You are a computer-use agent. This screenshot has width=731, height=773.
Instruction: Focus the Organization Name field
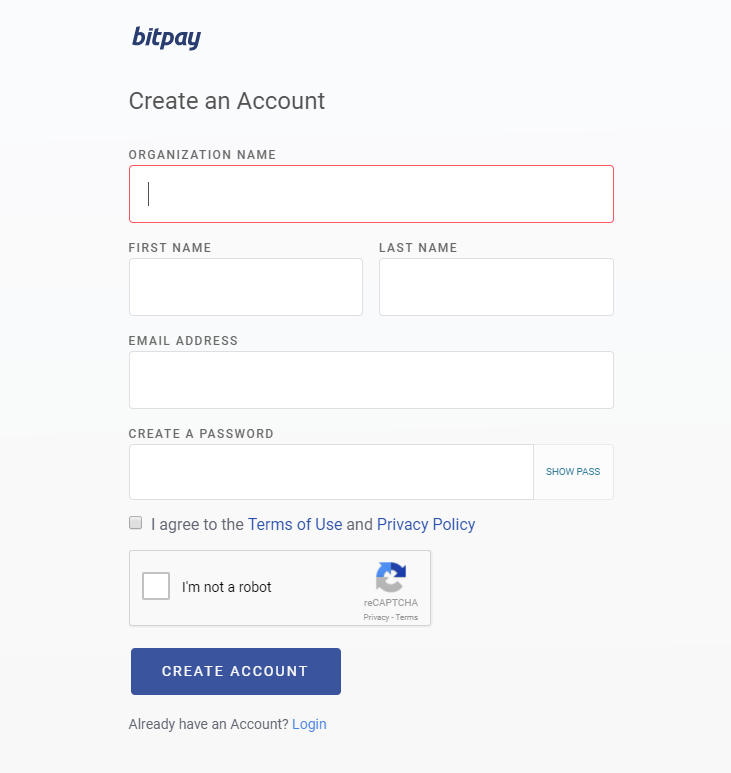pyautogui.click(x=371, y=194)
